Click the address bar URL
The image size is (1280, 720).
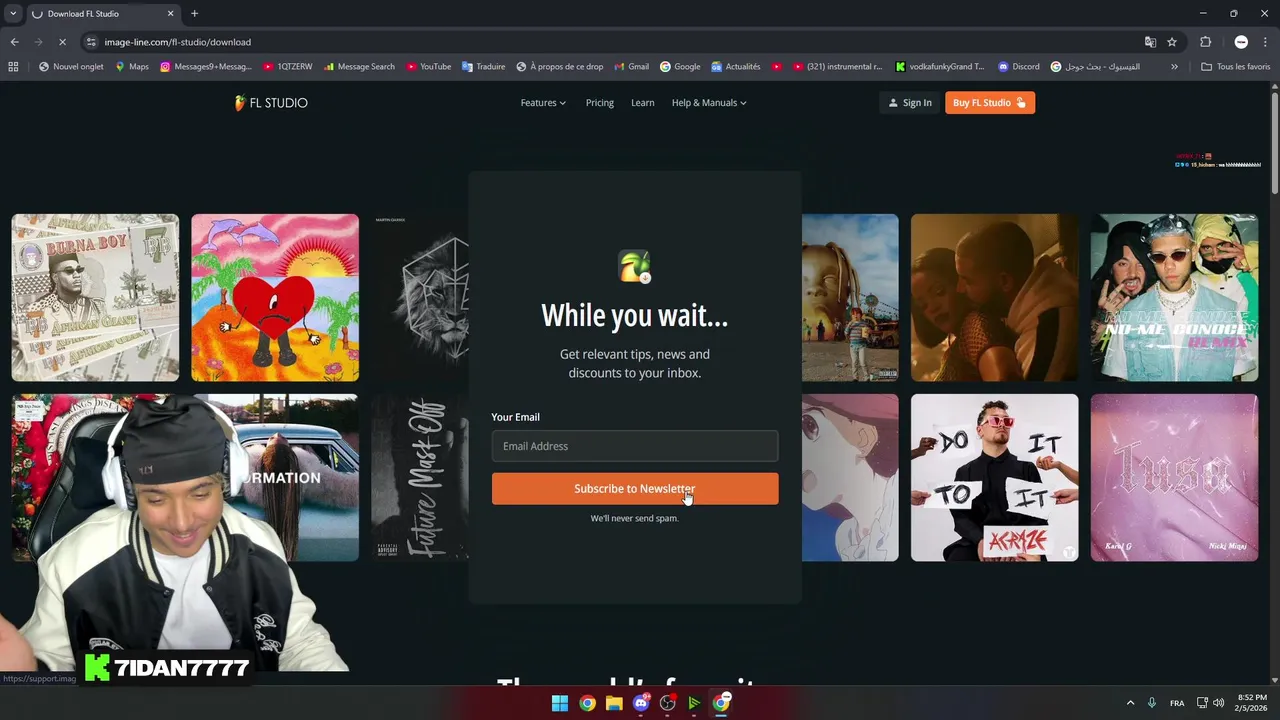pyautogui.click(x=178, y=42)
